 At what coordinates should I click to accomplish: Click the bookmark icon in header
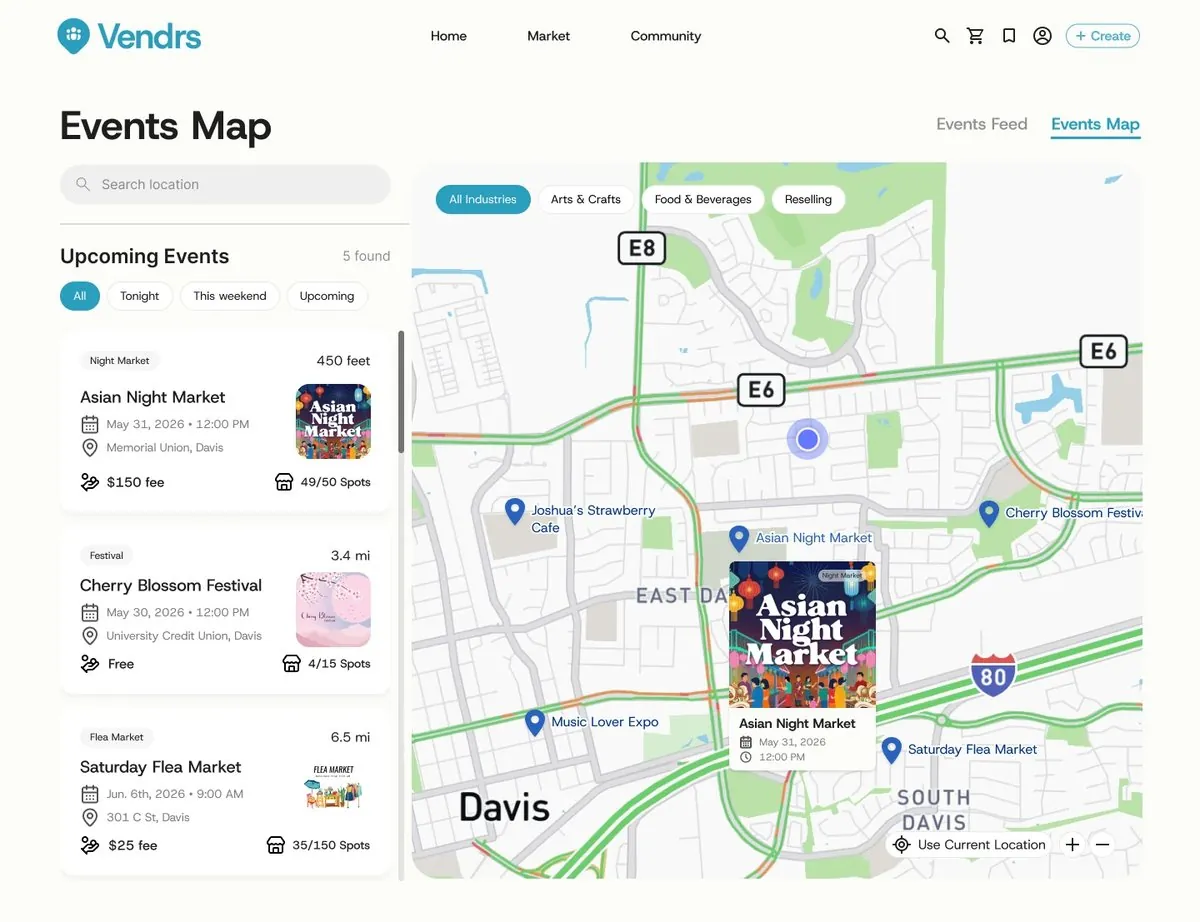tap(1009, 36)
